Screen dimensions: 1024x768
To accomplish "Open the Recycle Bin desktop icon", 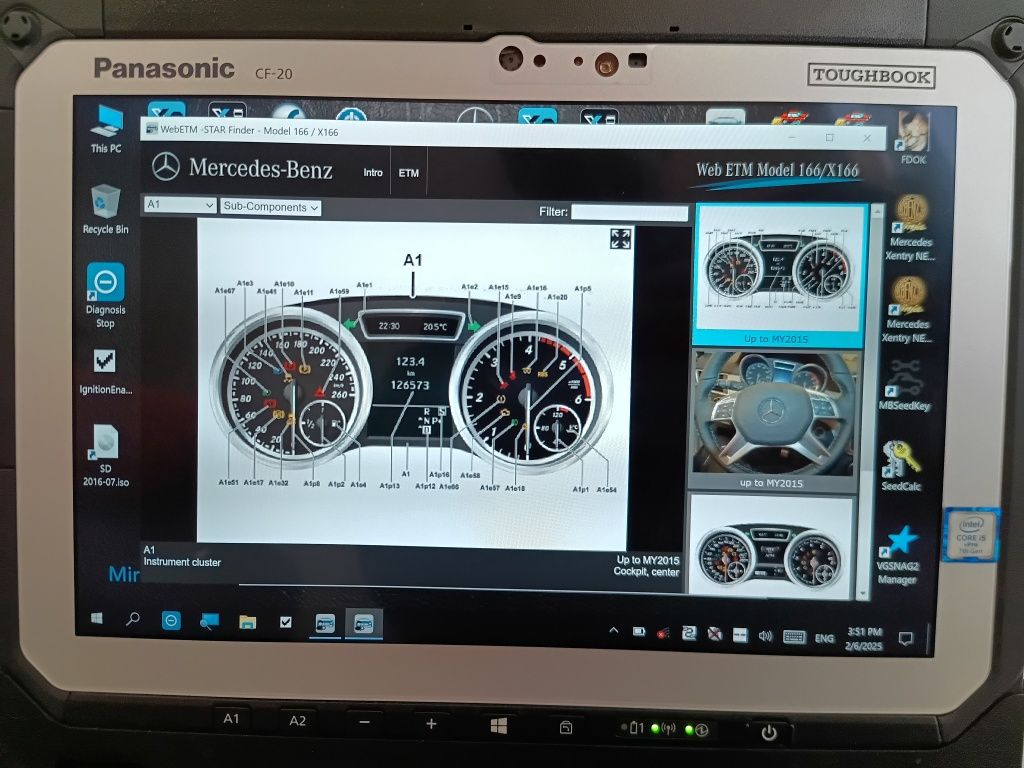I will click(105, 209).
